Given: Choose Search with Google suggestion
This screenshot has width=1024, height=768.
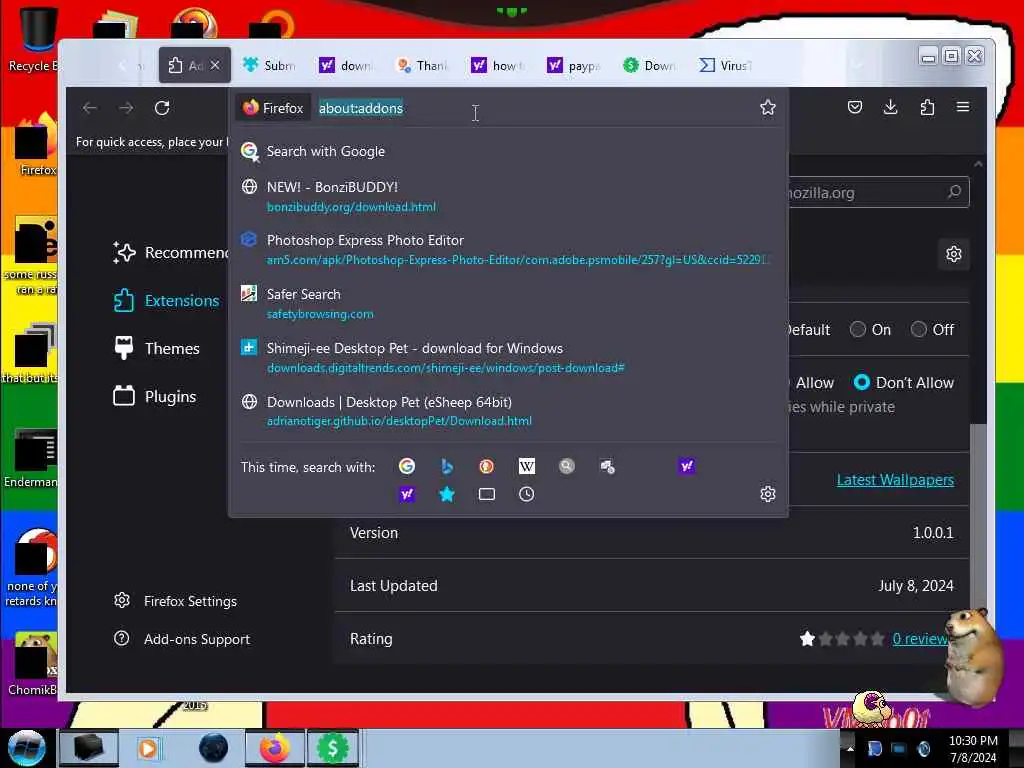Looking at the screenshot, I should coord(508,151).
